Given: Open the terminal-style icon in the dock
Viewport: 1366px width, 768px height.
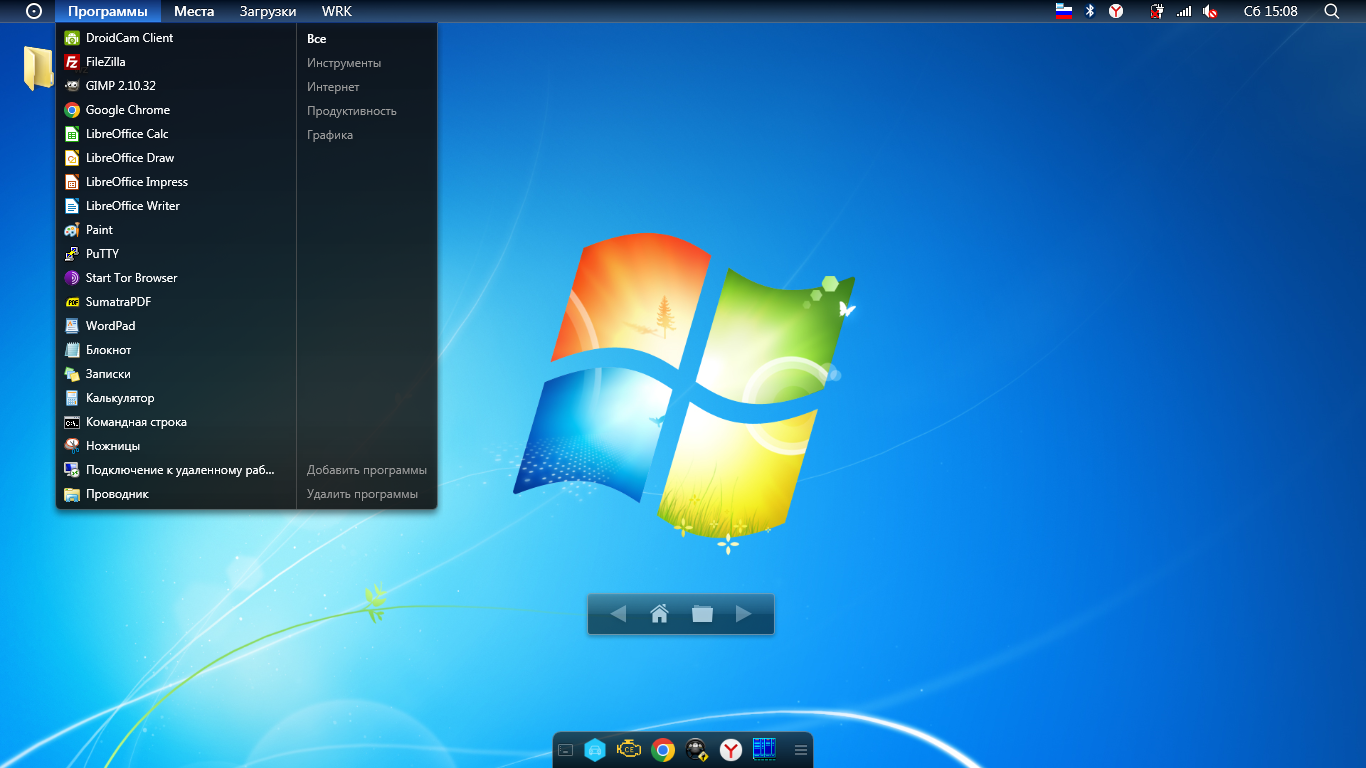Looking at the screenshot, I should click(x=565, y=750).
